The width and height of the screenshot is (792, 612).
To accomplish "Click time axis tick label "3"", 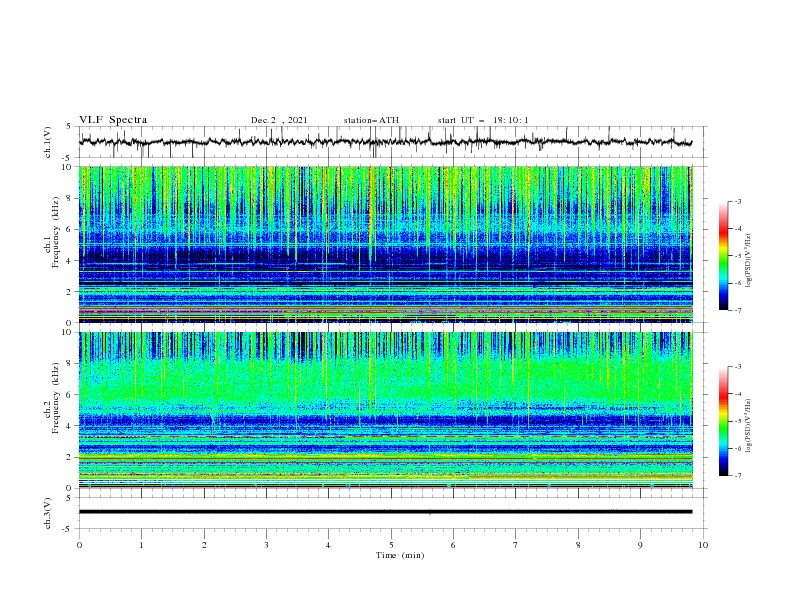I will click(x=266, y=545).
